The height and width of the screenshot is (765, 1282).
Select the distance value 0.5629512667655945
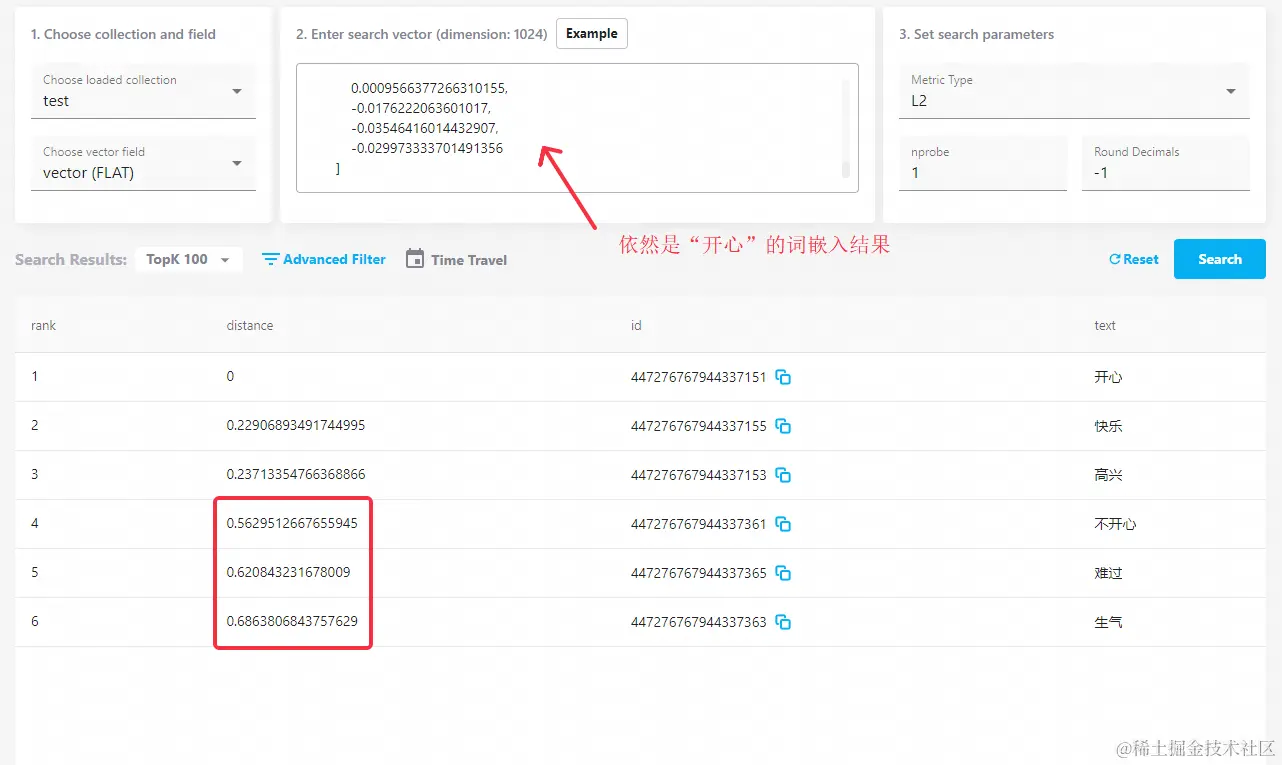[292, 523]
